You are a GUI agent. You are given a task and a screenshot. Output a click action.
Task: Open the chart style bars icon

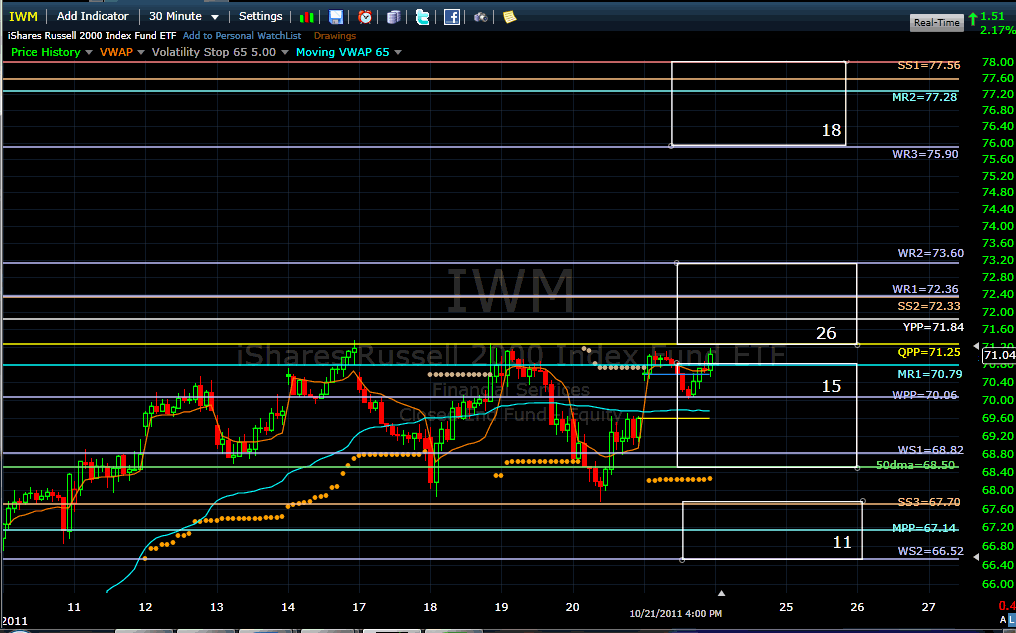306,17
